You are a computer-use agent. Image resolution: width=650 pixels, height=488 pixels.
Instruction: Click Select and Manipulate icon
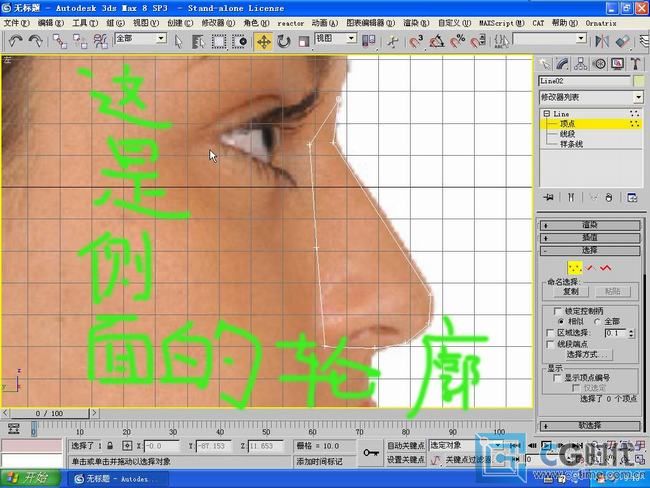point(393,41)
